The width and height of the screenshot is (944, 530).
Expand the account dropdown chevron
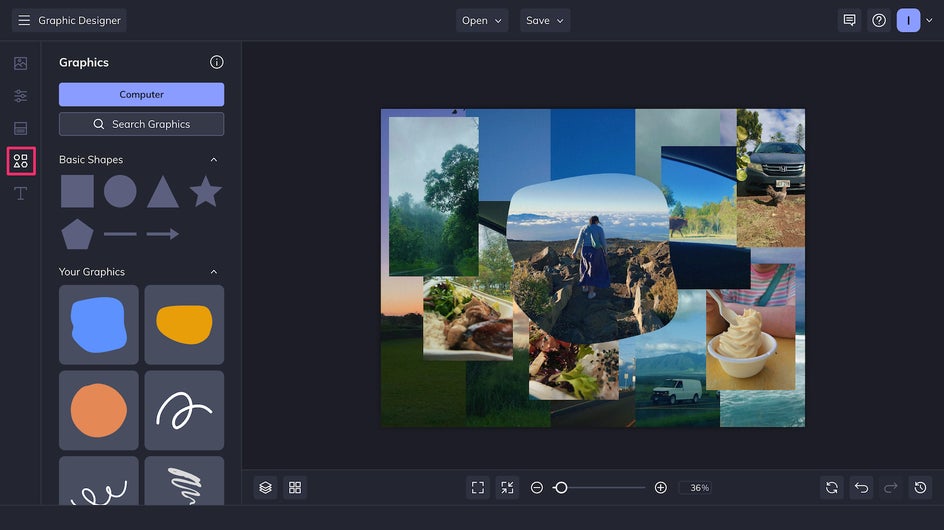[x=930, y=20]
